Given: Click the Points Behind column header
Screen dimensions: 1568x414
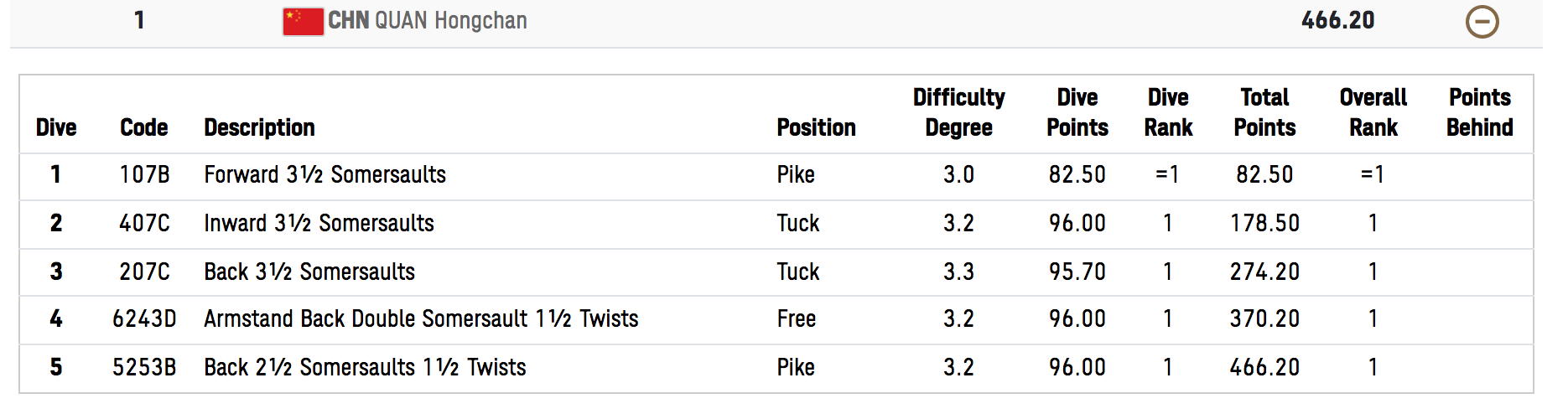Looking at the screenshot, I should (x=1480, y=112).
